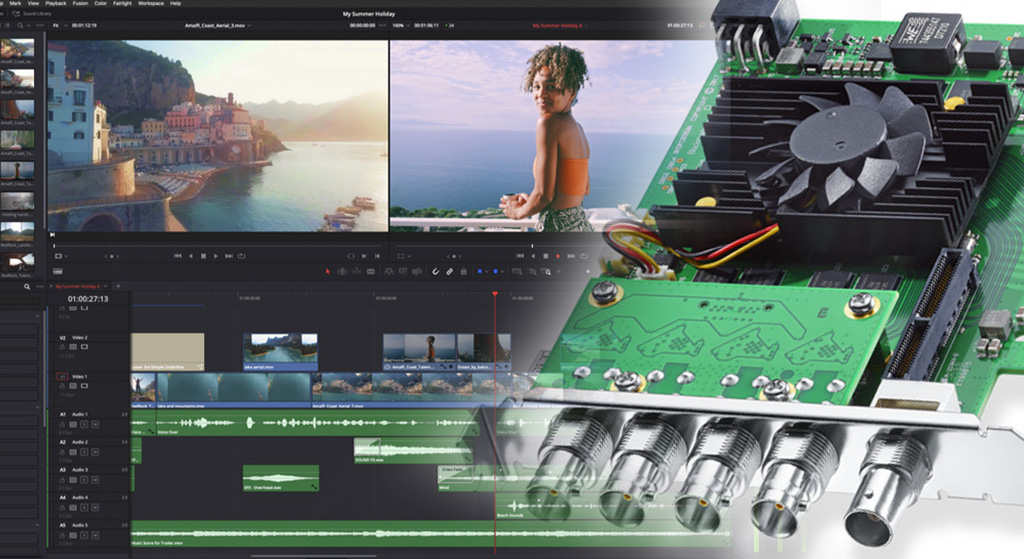The width and height of the screenshot is (1024, 559).
Task: Open the Help menu
Action: [x=175, y=3]
